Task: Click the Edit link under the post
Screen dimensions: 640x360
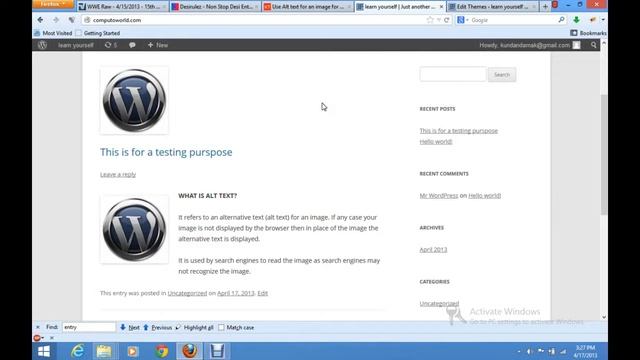Action: [x=262, y=293]
